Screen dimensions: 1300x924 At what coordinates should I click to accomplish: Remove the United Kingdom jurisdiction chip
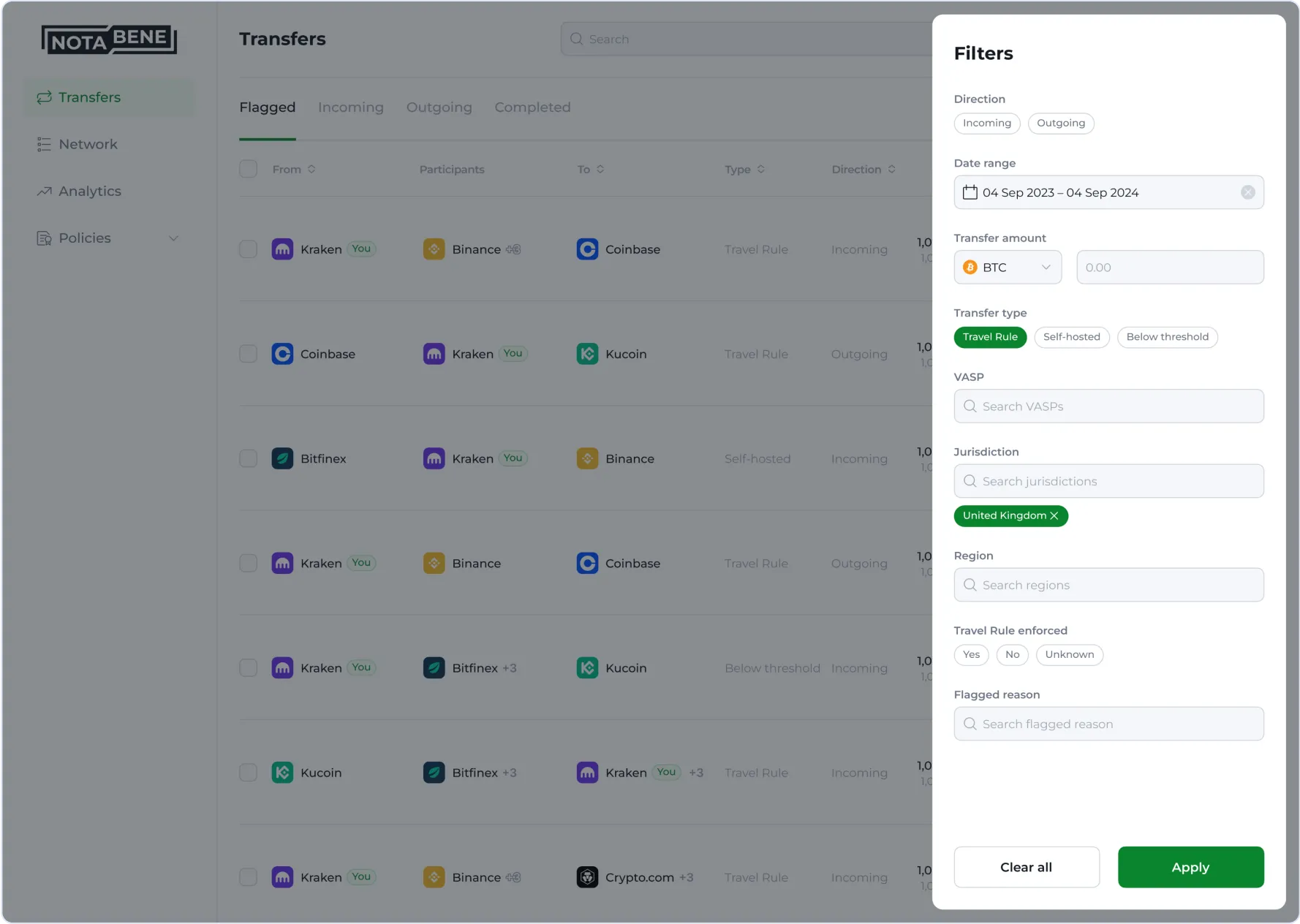1054,516
